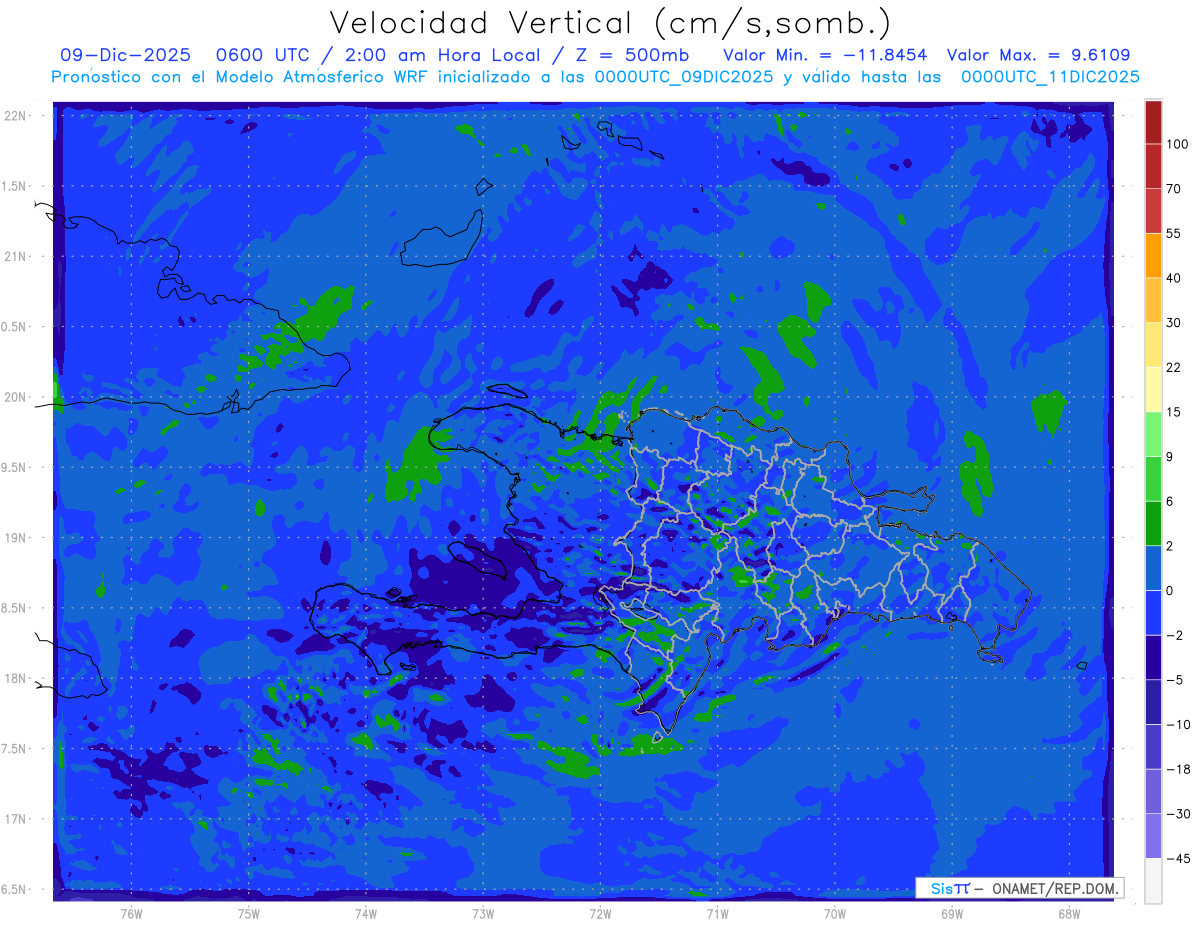
Task: Select the Z = 500mb level text
Action: coord(631,56)
